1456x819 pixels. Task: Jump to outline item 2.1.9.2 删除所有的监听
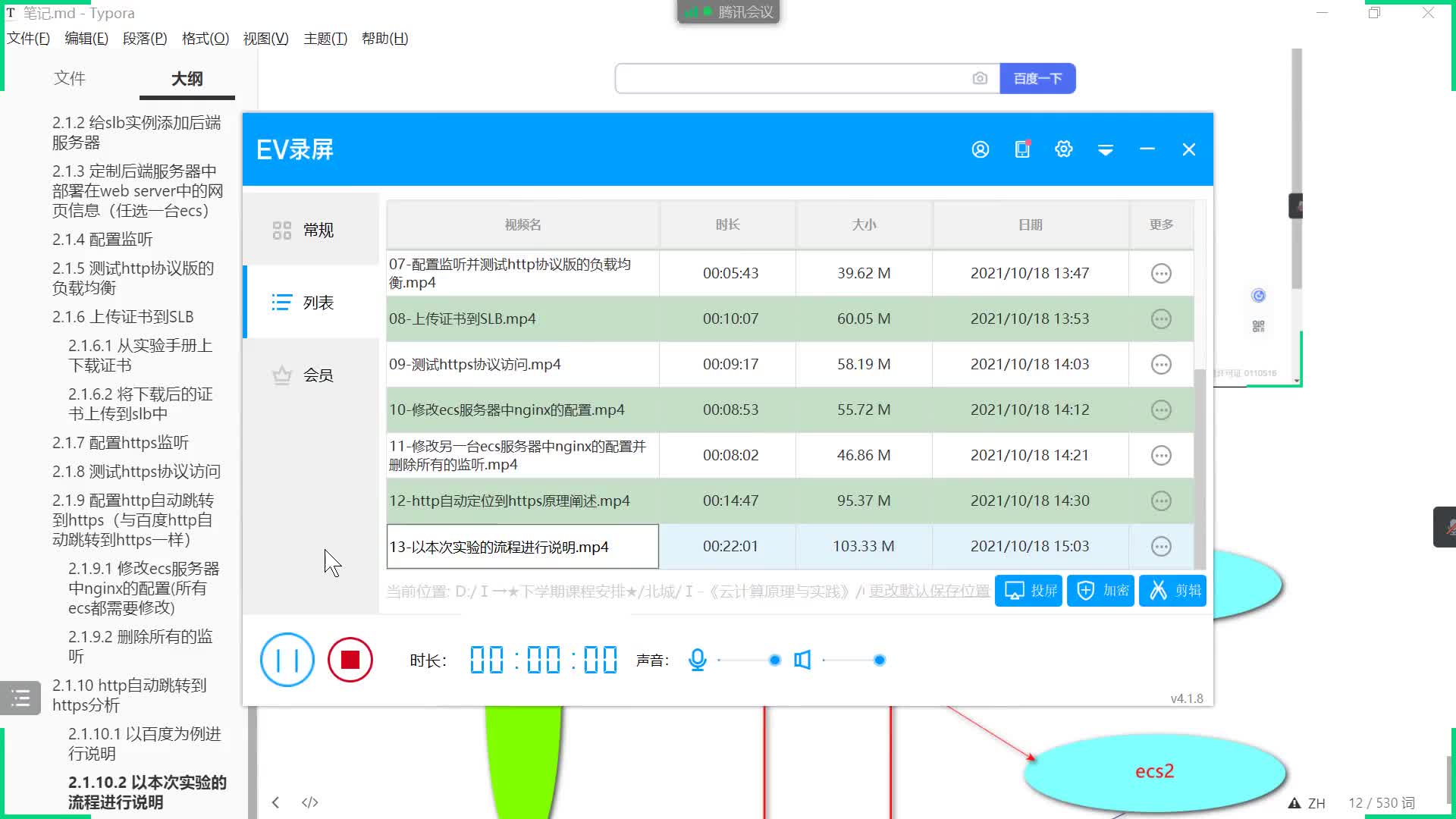point(140,646)
